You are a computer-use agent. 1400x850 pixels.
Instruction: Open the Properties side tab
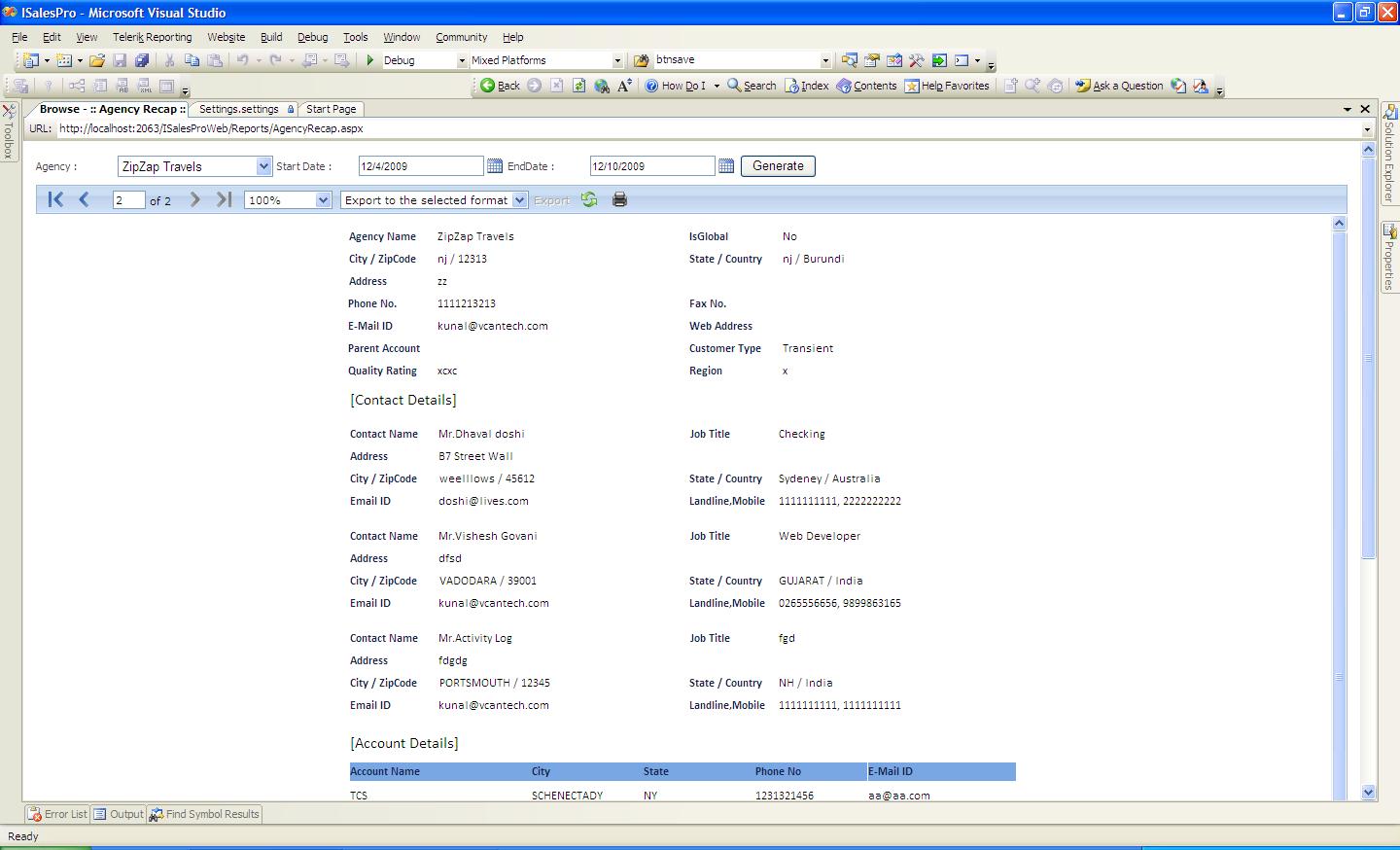tap(1389, 258)
